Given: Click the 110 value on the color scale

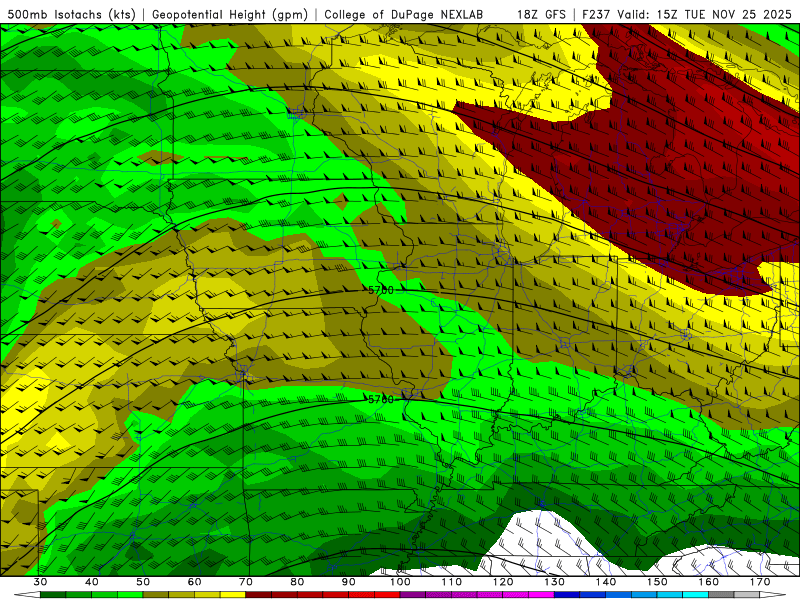Looking at the screenshot, I should click(x=452, y=582).
